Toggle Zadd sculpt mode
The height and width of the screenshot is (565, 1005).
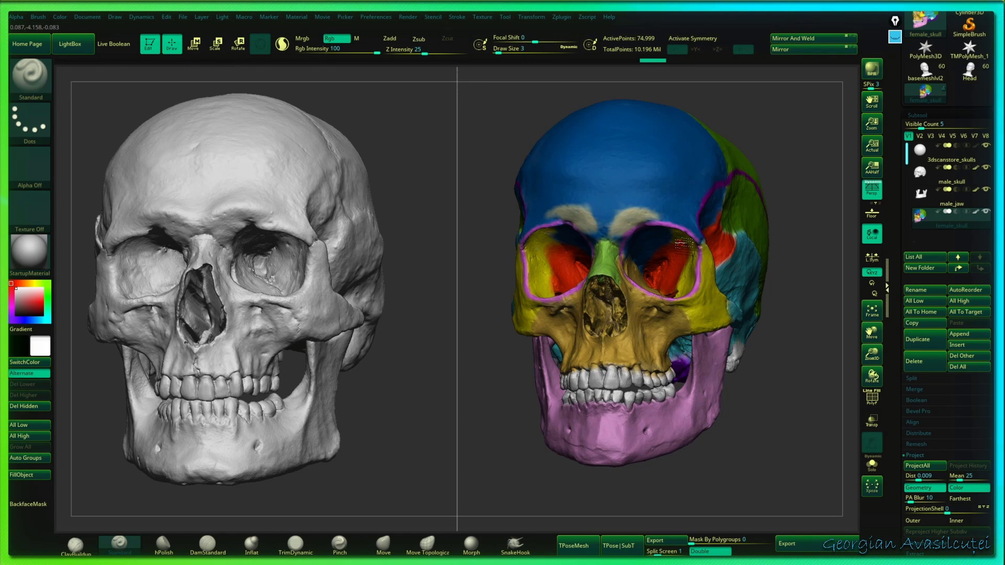click(x=390, y=38)
